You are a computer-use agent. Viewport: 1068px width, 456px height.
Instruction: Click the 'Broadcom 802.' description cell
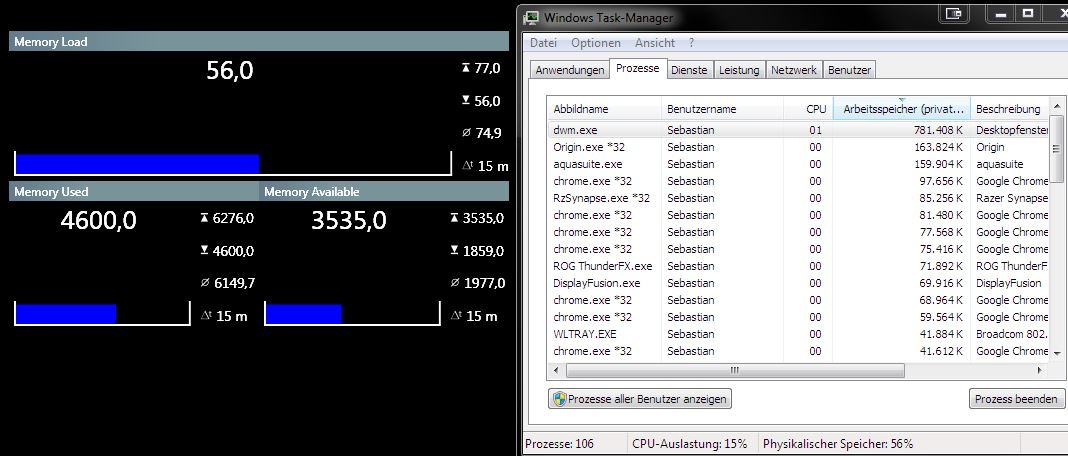coord(1011,334)
